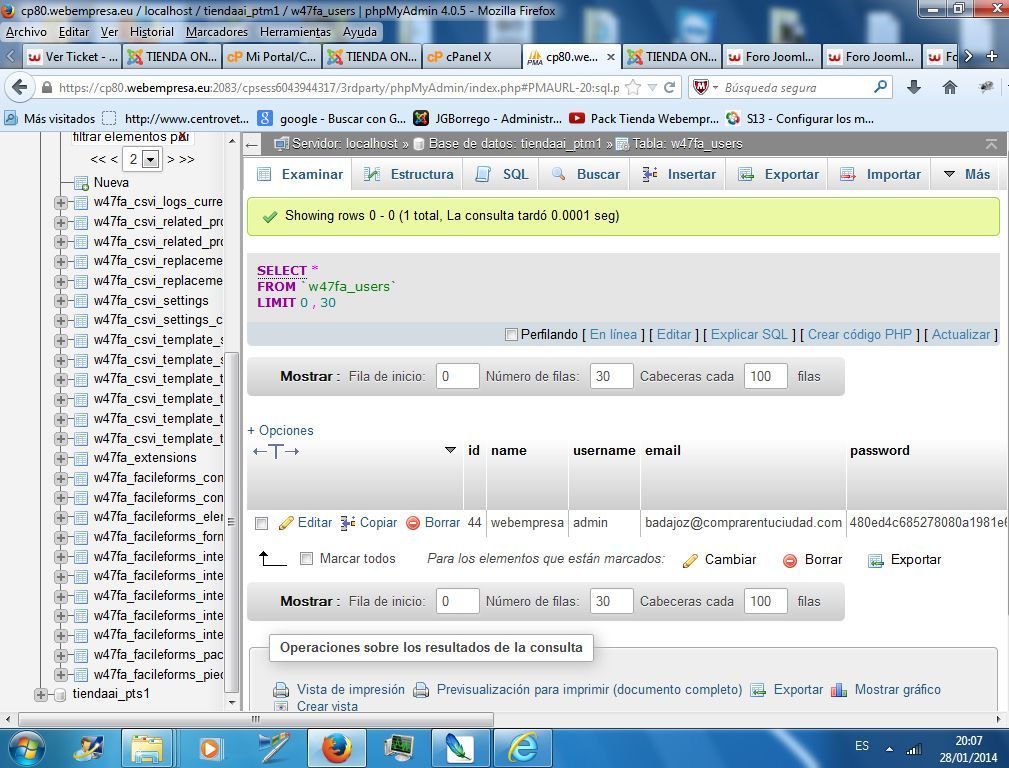Switch to the Estructura tab
Screen dimensions: 1009x768
point(409,174)
